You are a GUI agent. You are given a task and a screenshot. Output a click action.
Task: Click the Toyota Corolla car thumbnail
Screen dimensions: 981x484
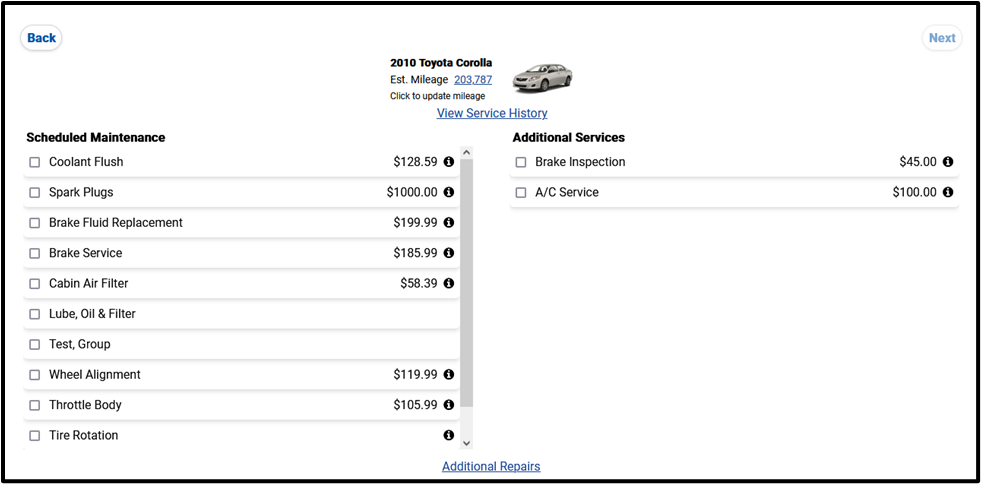[542, 78]
